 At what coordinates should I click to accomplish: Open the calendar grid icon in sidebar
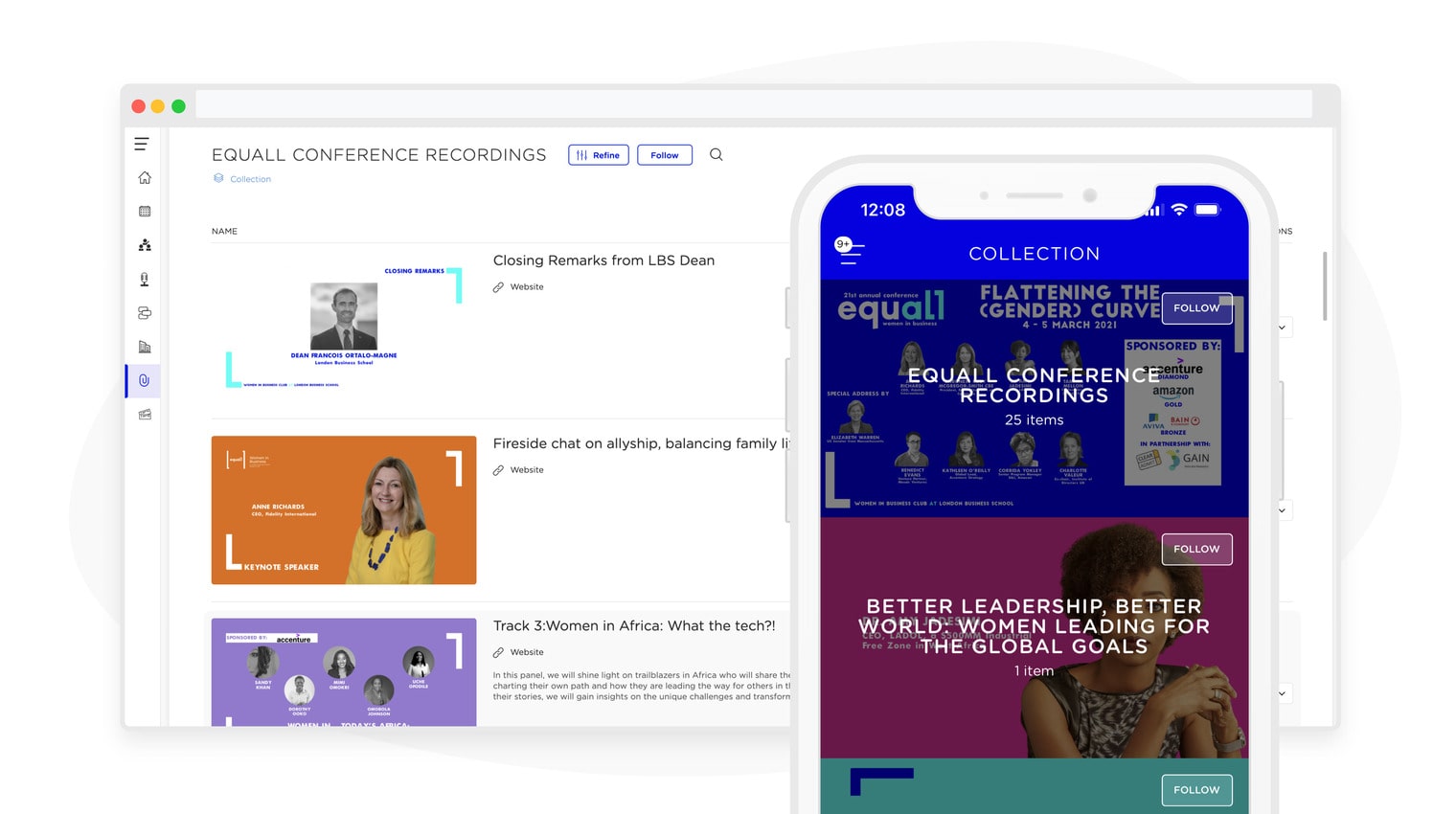(145, 212)
